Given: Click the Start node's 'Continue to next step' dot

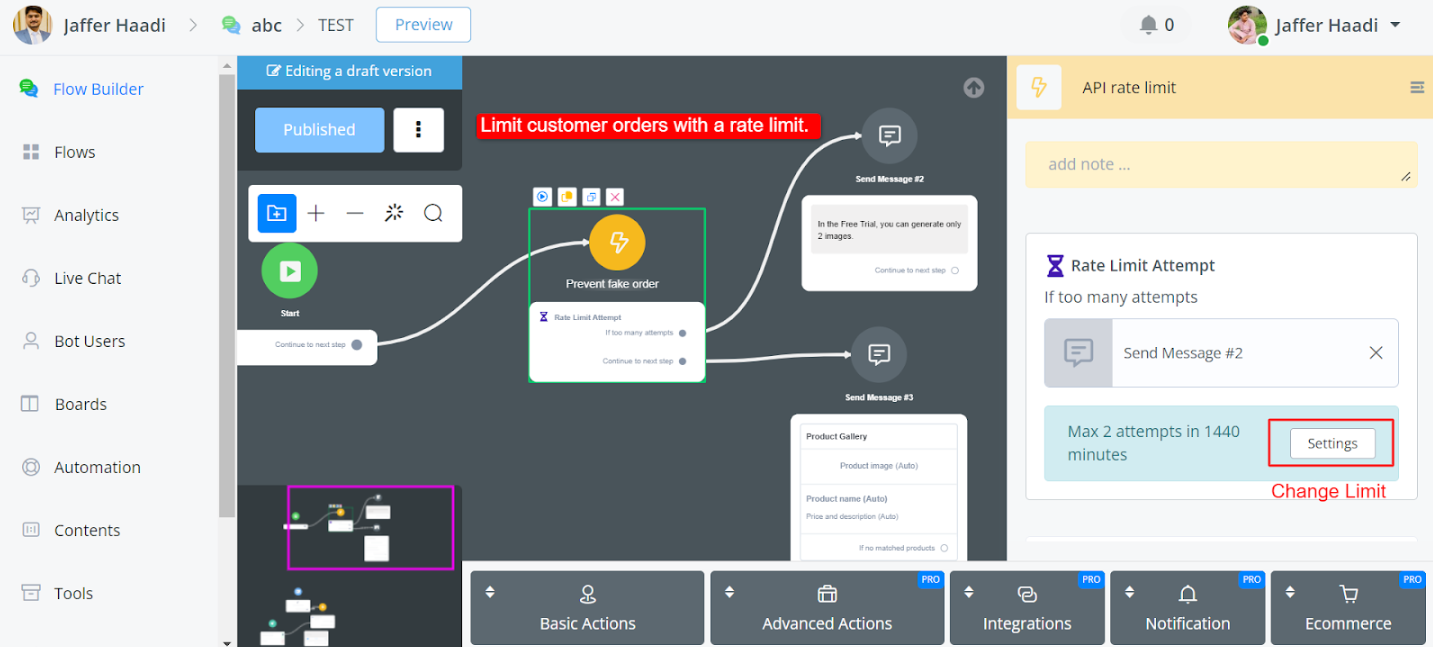Looking at the screenshot, I should pos(357,345).
